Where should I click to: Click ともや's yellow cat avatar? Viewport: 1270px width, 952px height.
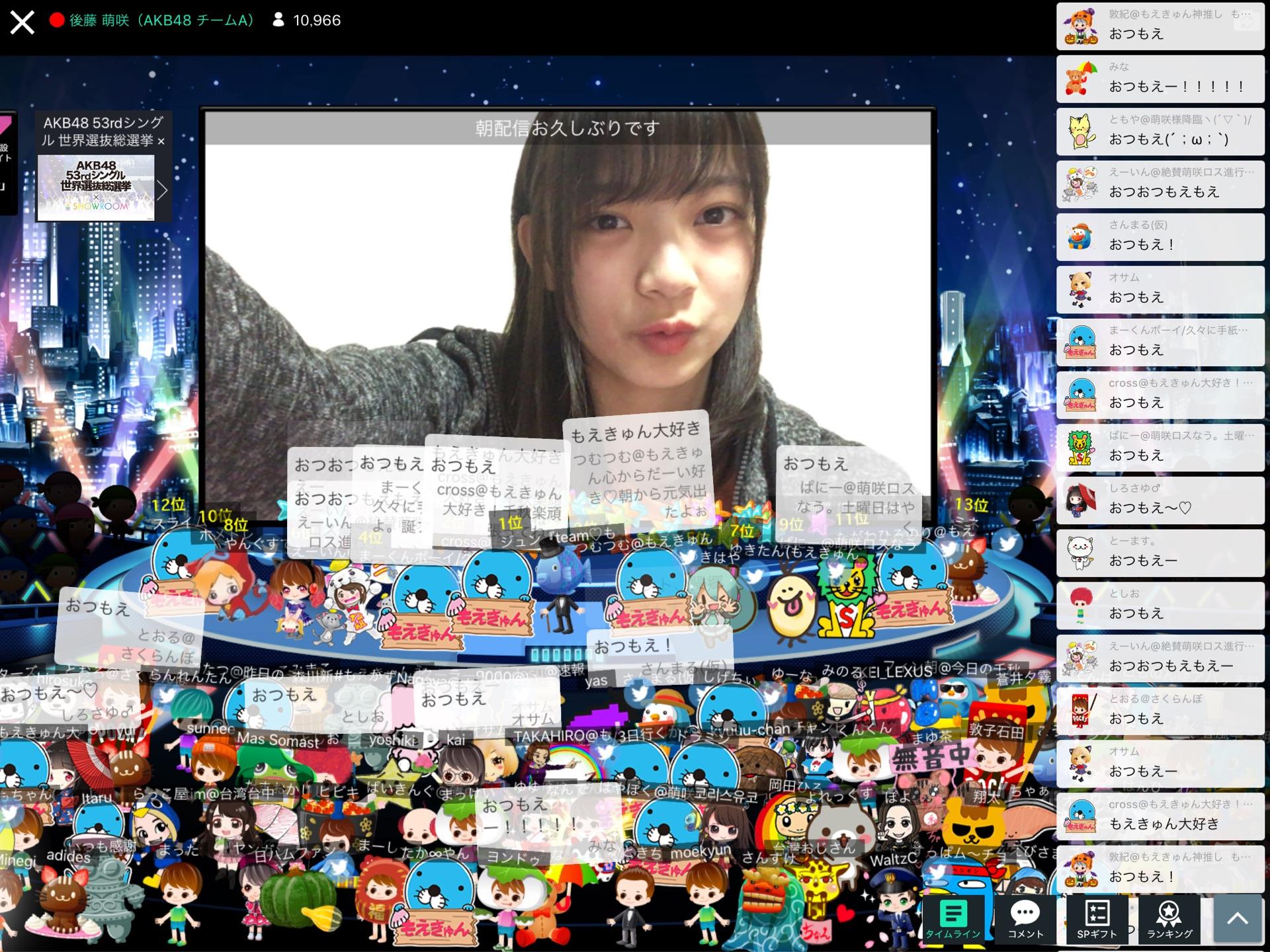[x=1080, y=132]
